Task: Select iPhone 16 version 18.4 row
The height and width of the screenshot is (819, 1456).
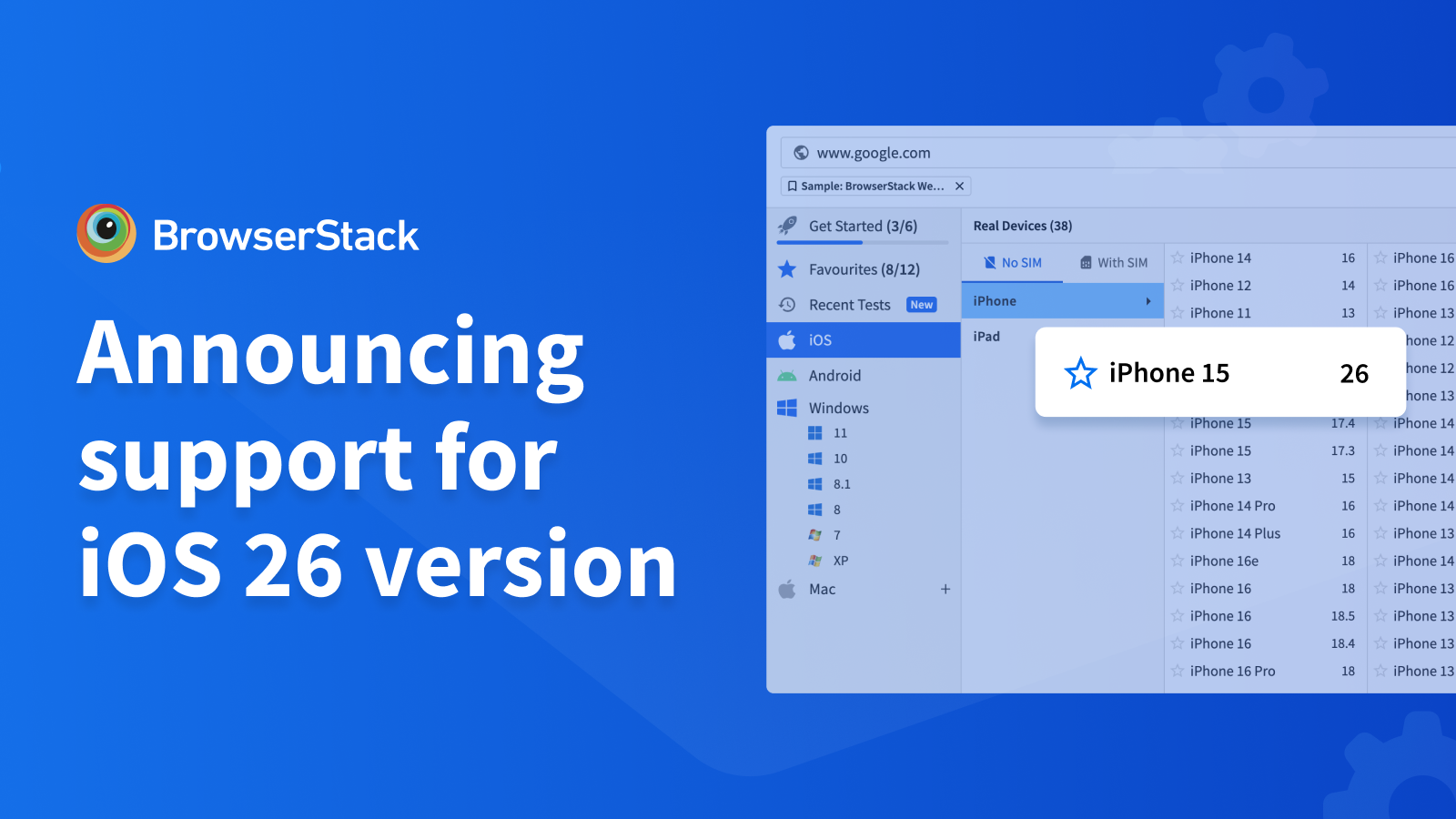Action: coord(1265,643)
